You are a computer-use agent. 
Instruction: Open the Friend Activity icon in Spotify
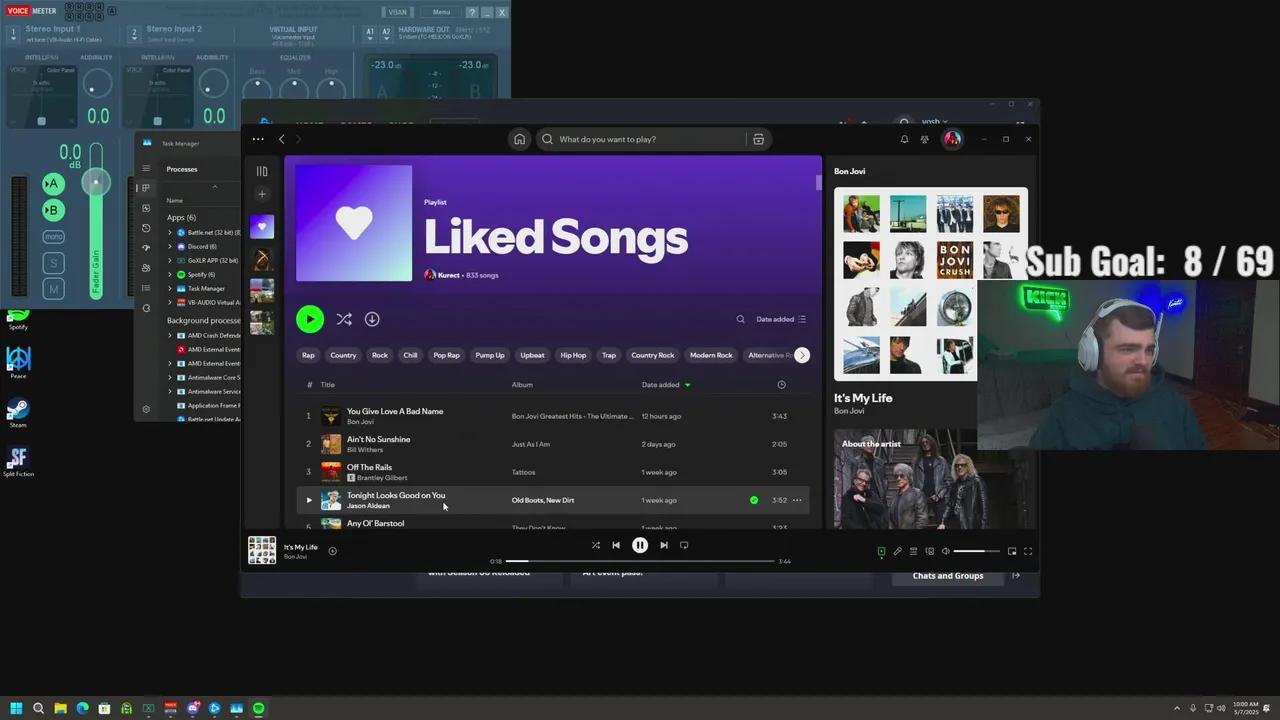[925, 139]
